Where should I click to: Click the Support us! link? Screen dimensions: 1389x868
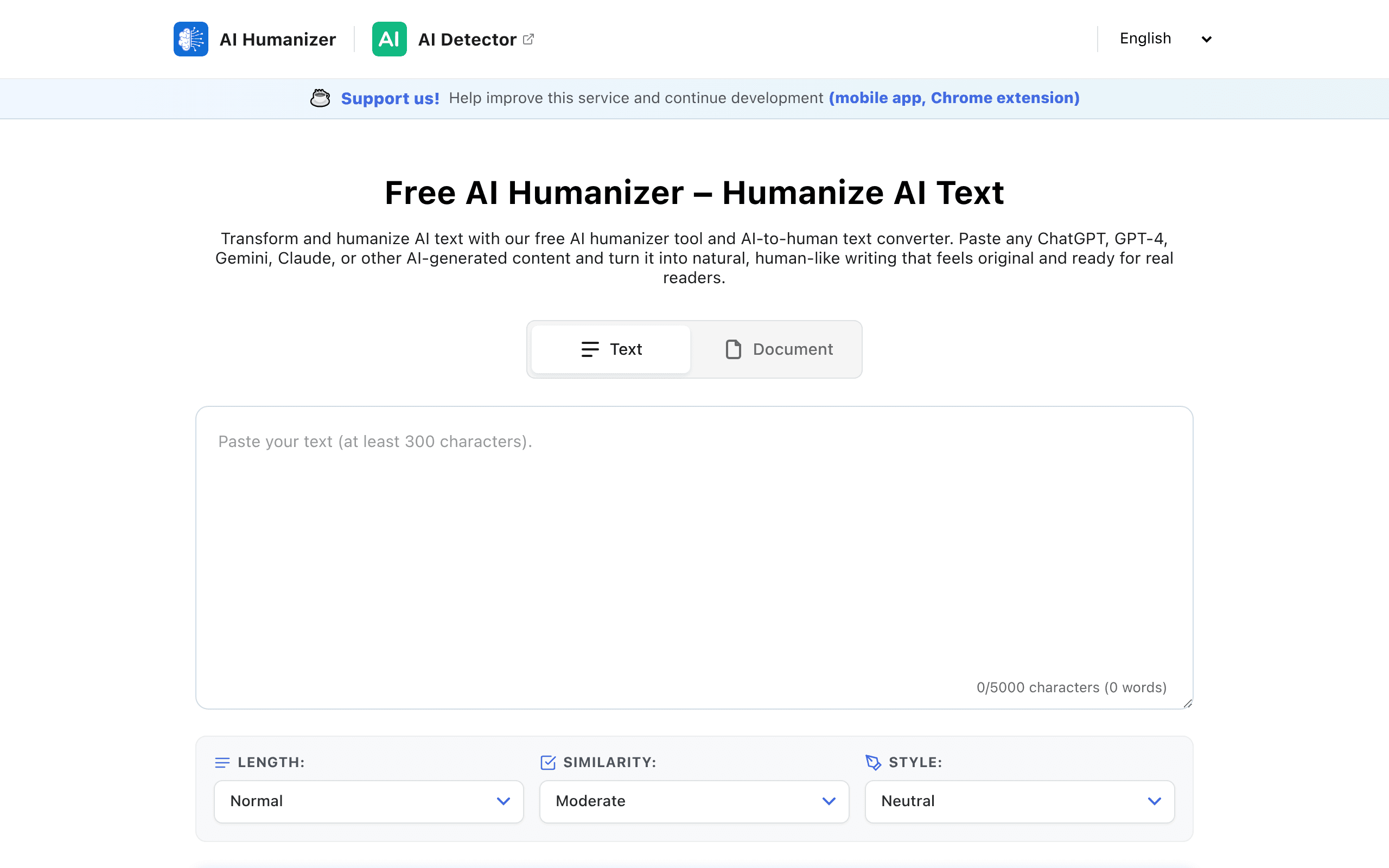coord(390,98)
